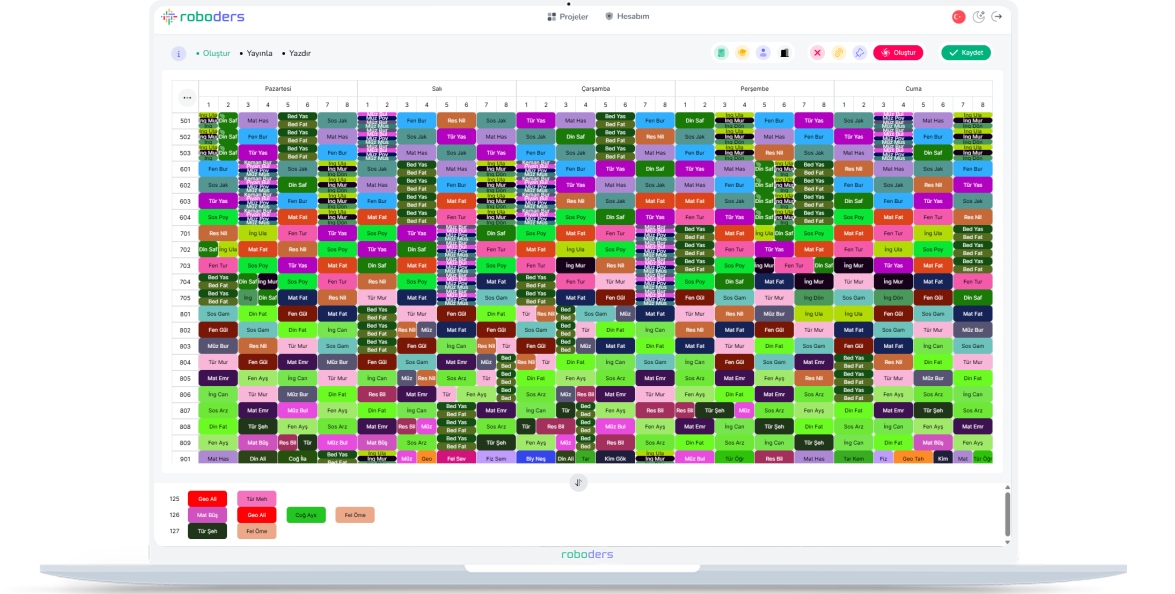
Task: Select the Tar Kem lesson in row 901
Action: coord(854,458)
